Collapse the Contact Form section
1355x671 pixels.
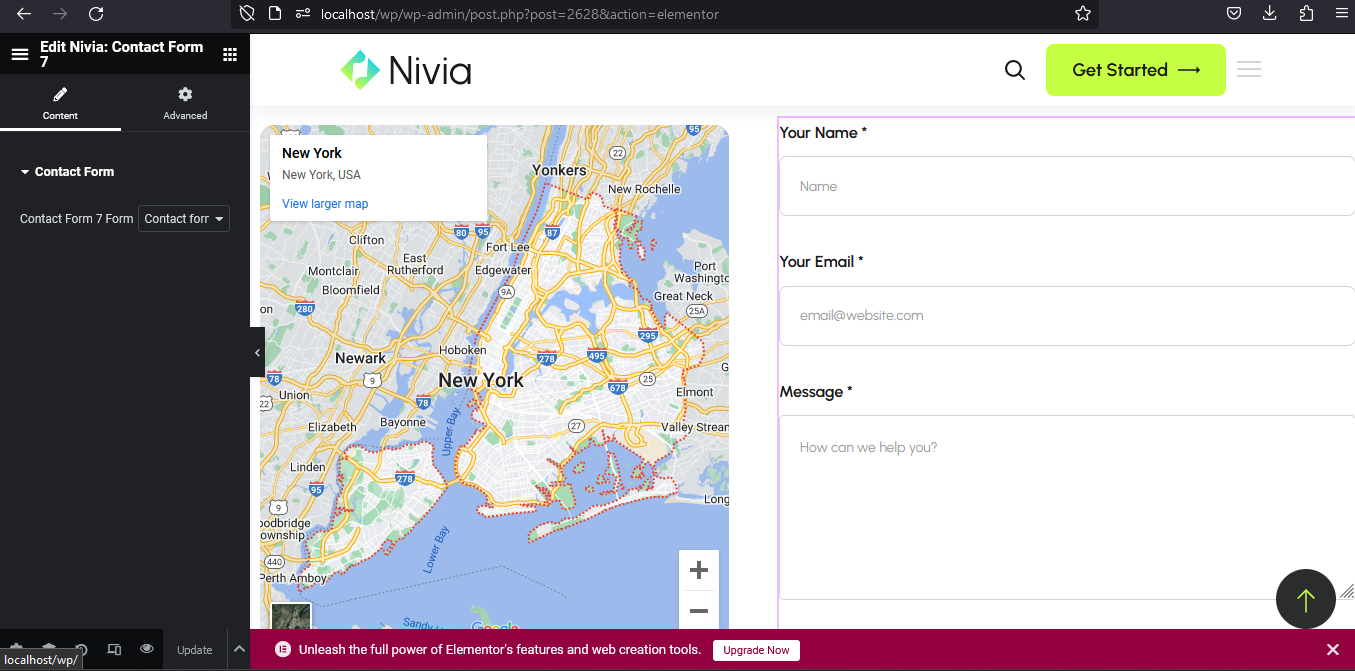coord(67,172)
